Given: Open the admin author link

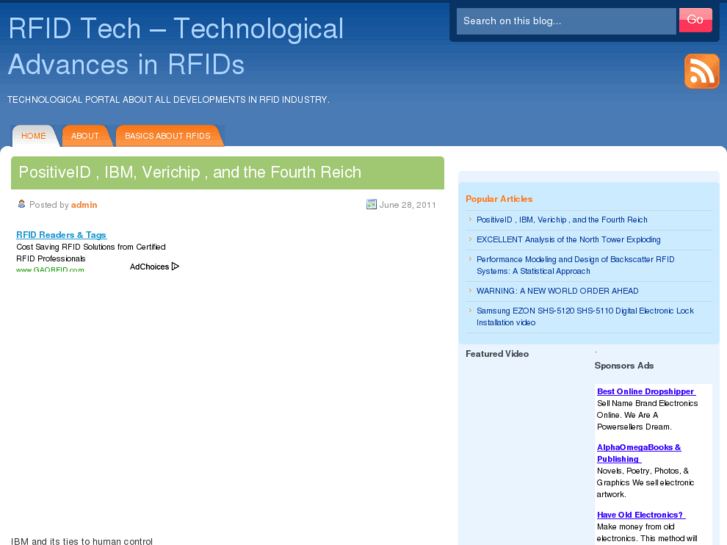Looking at the screenshot, I should click(x=84, y=205).
